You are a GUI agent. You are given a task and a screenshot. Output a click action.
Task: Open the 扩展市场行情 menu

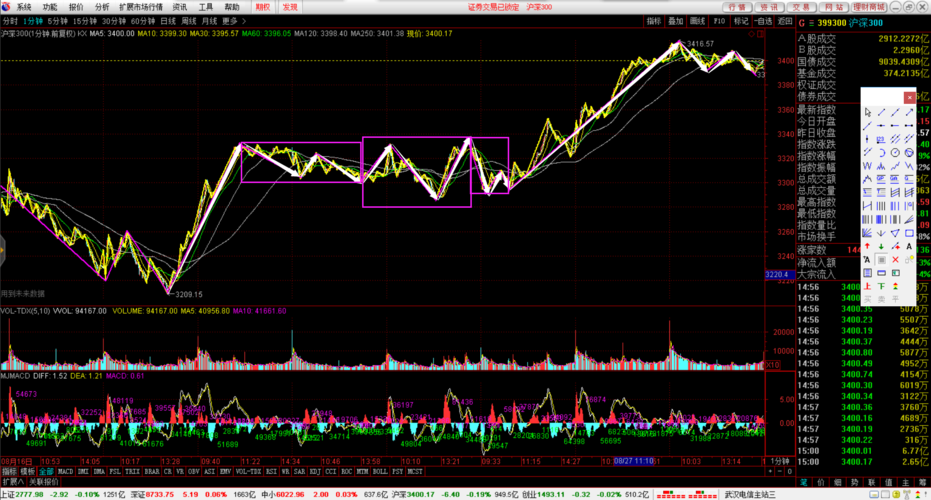[x=141, y=6]
